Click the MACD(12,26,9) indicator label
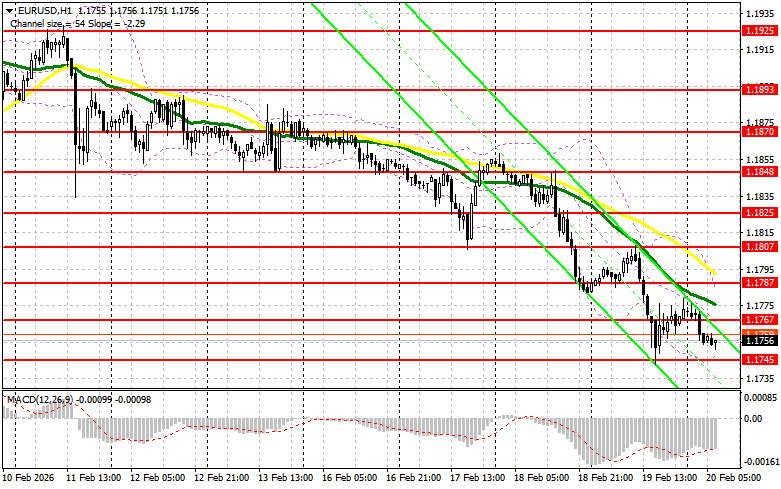 (39, 400)
